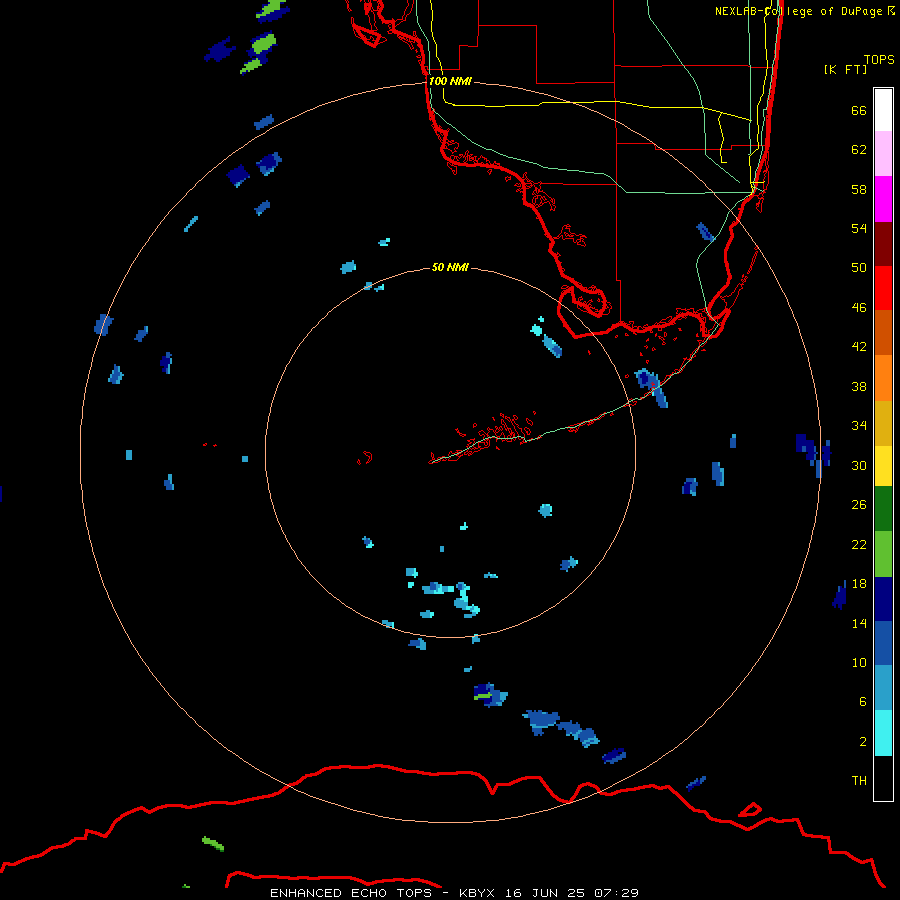Click the 'TOPS' legend heading

point(879,59)
